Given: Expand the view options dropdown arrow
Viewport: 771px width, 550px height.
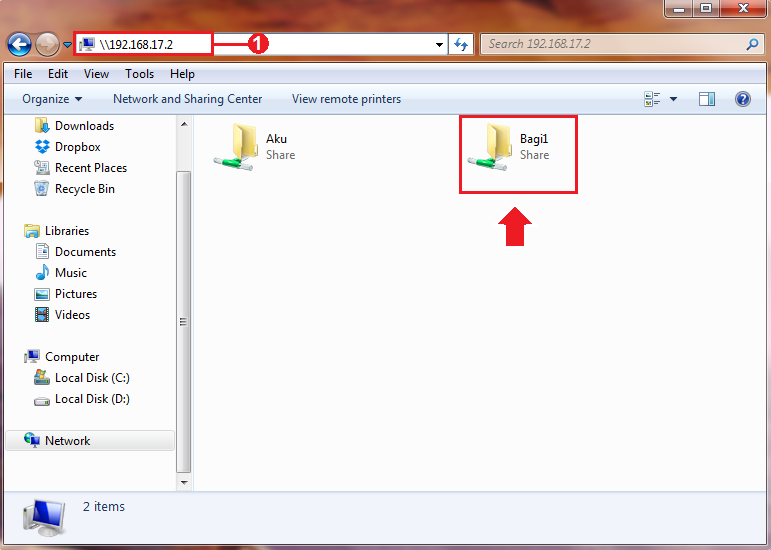Looking at the screenshot, I should [673, 99].
